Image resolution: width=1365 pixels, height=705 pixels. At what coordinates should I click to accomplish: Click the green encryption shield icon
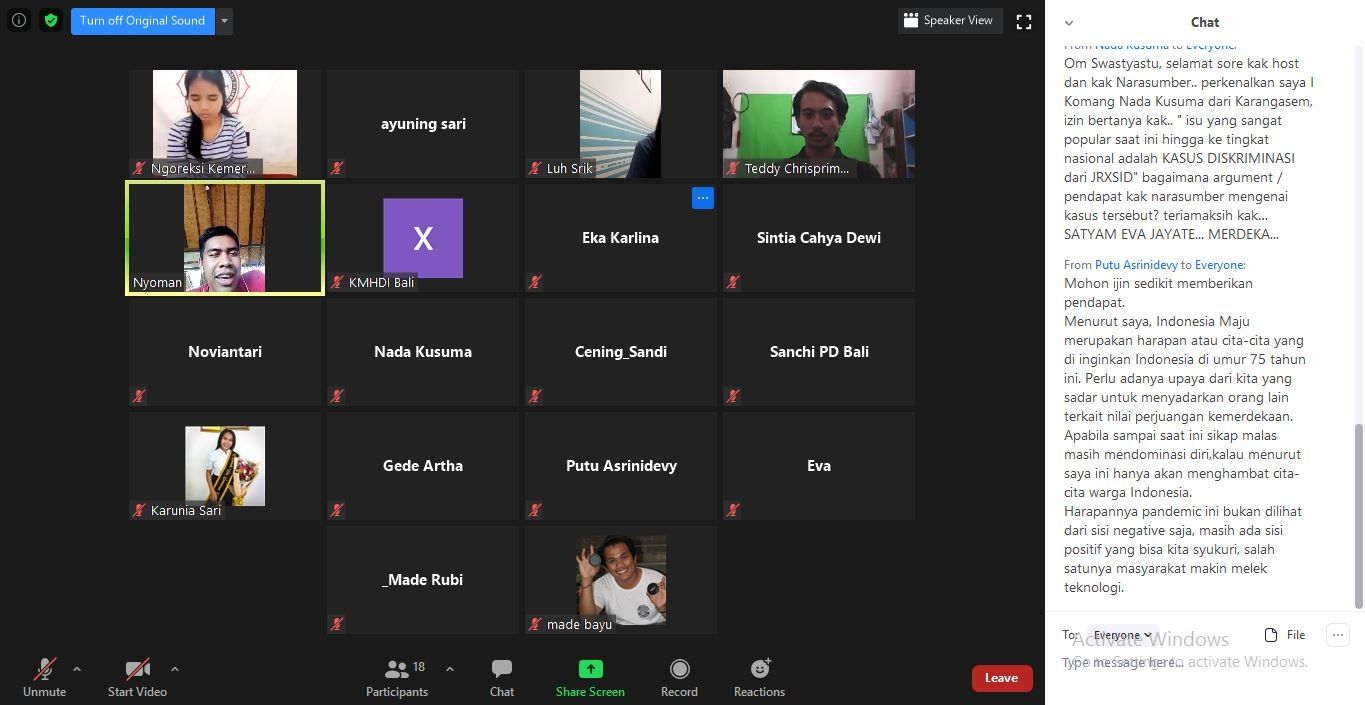50,20
